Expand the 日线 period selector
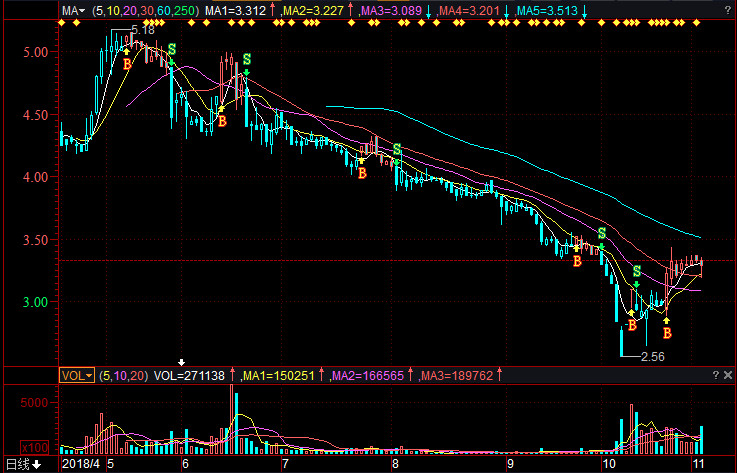 pyautogui.click(x=24, y=464)
